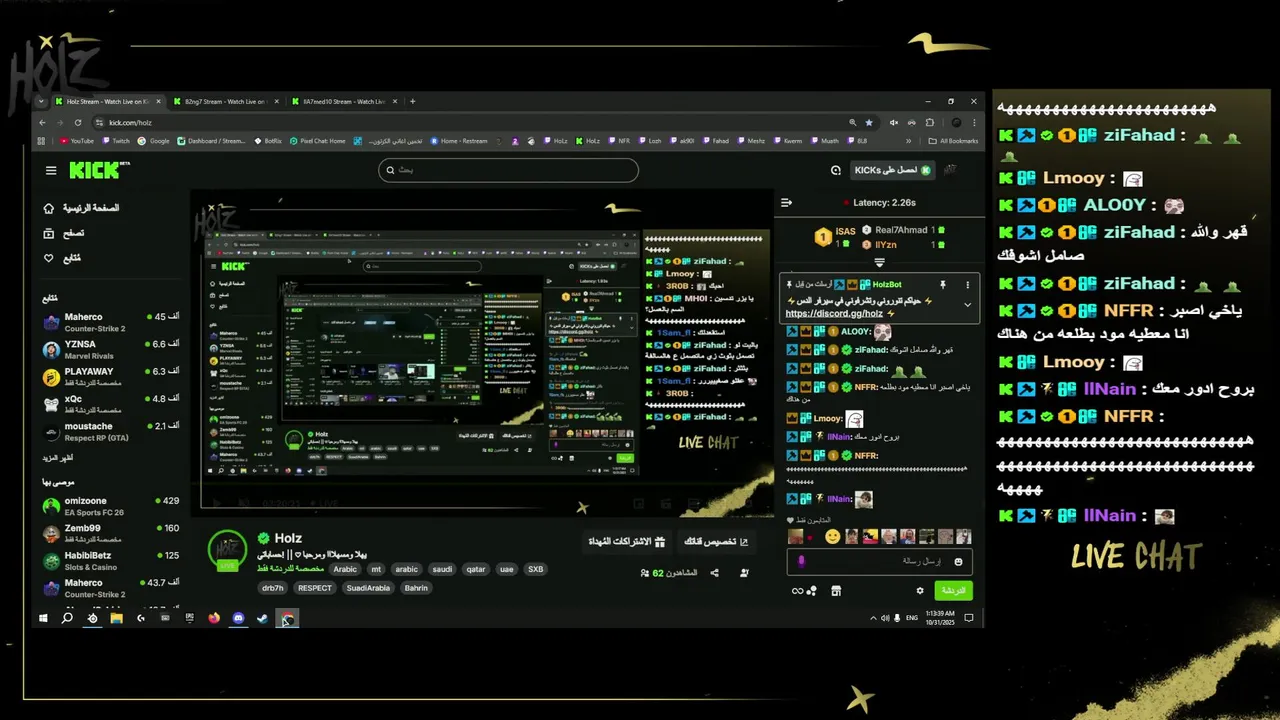This screenshot has width=1280, height=720.
Task: Show hidden system tray icons
Action: coord(871,619)
